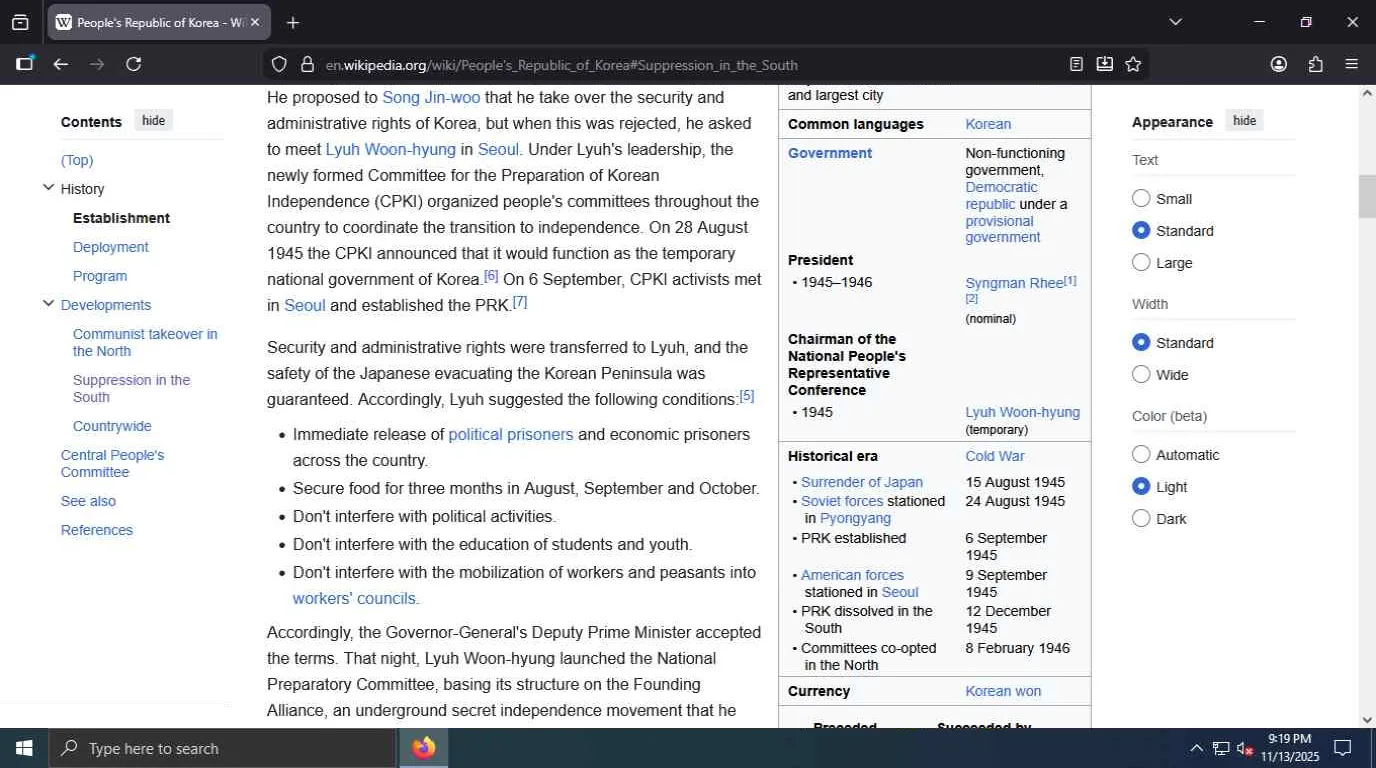Open the Song Jin-woo link
The height and width of the screenshot is (768, 1376).
(431, 97)
